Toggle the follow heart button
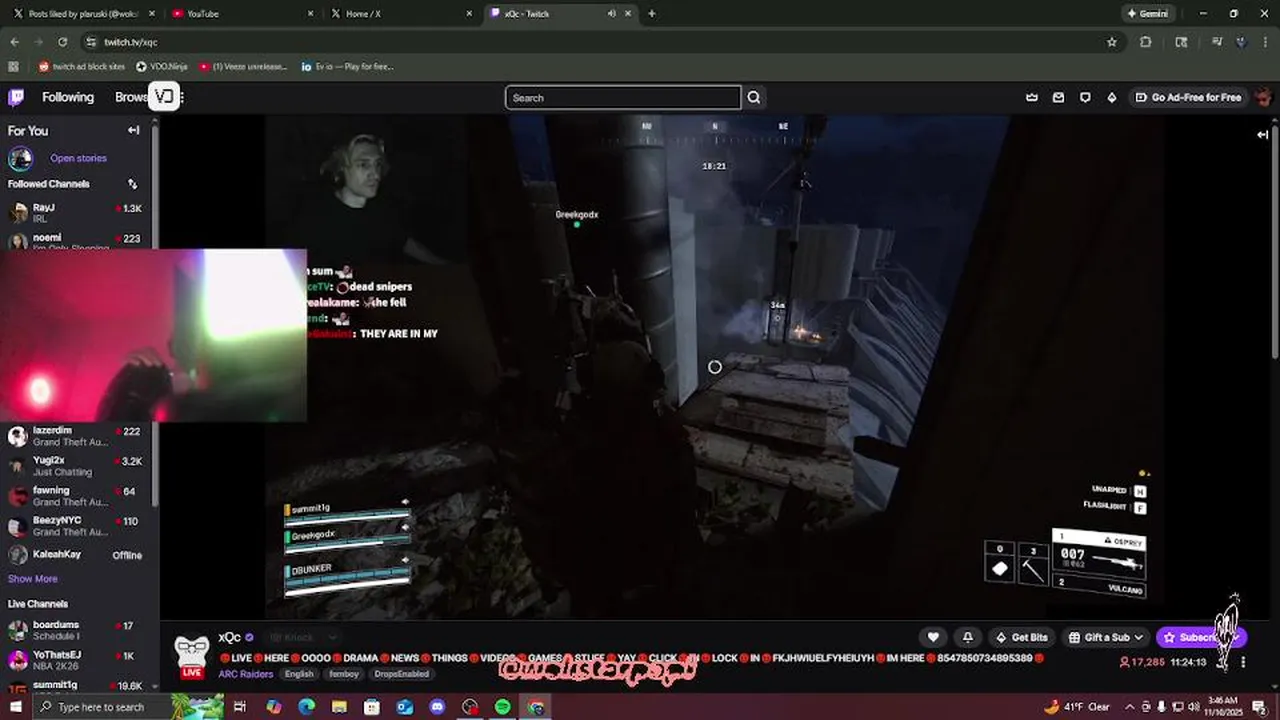The width and height of the screenshot is (1280, 720). tap(933, 637)
